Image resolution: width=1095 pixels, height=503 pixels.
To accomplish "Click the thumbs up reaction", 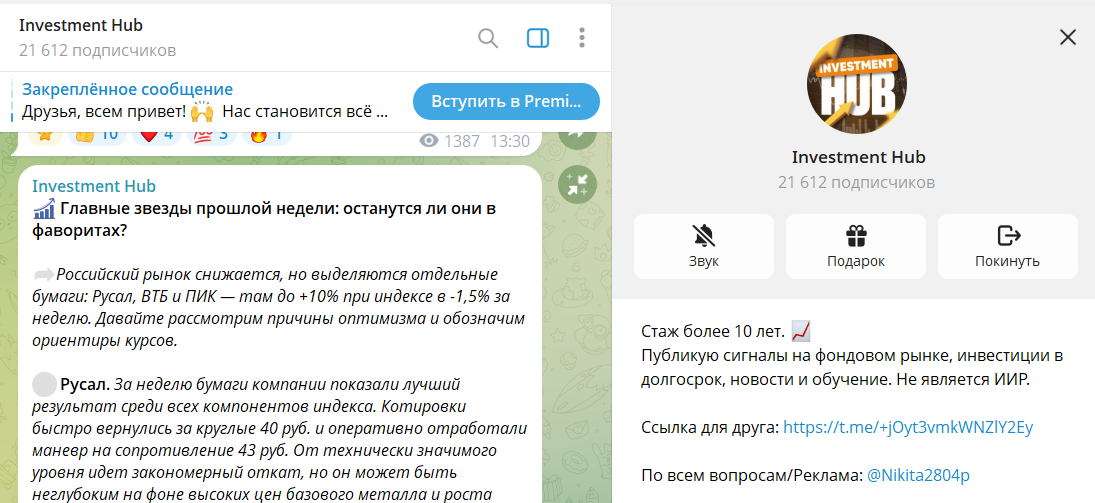I will point(96,135).
